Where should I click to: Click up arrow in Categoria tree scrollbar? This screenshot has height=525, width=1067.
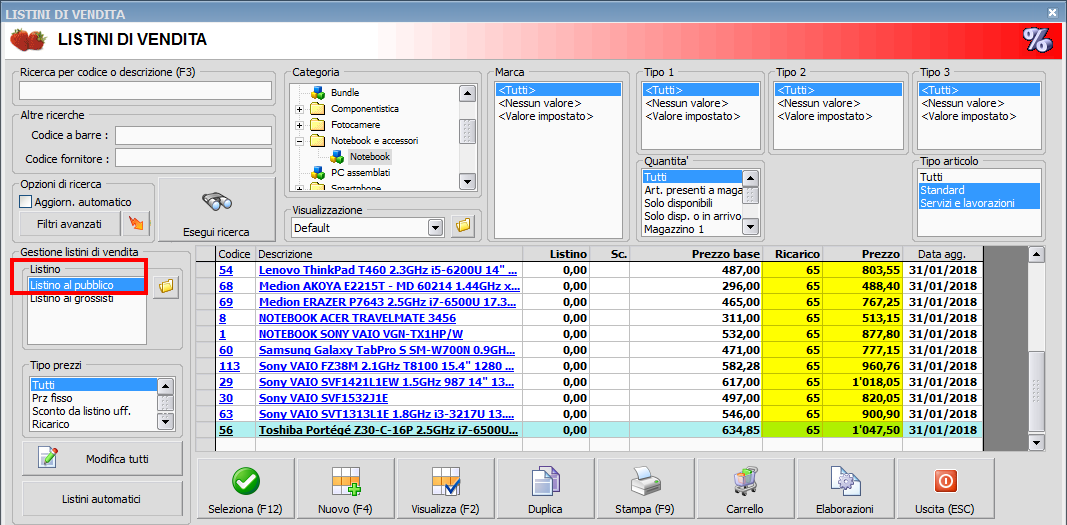tap(467, 93)
